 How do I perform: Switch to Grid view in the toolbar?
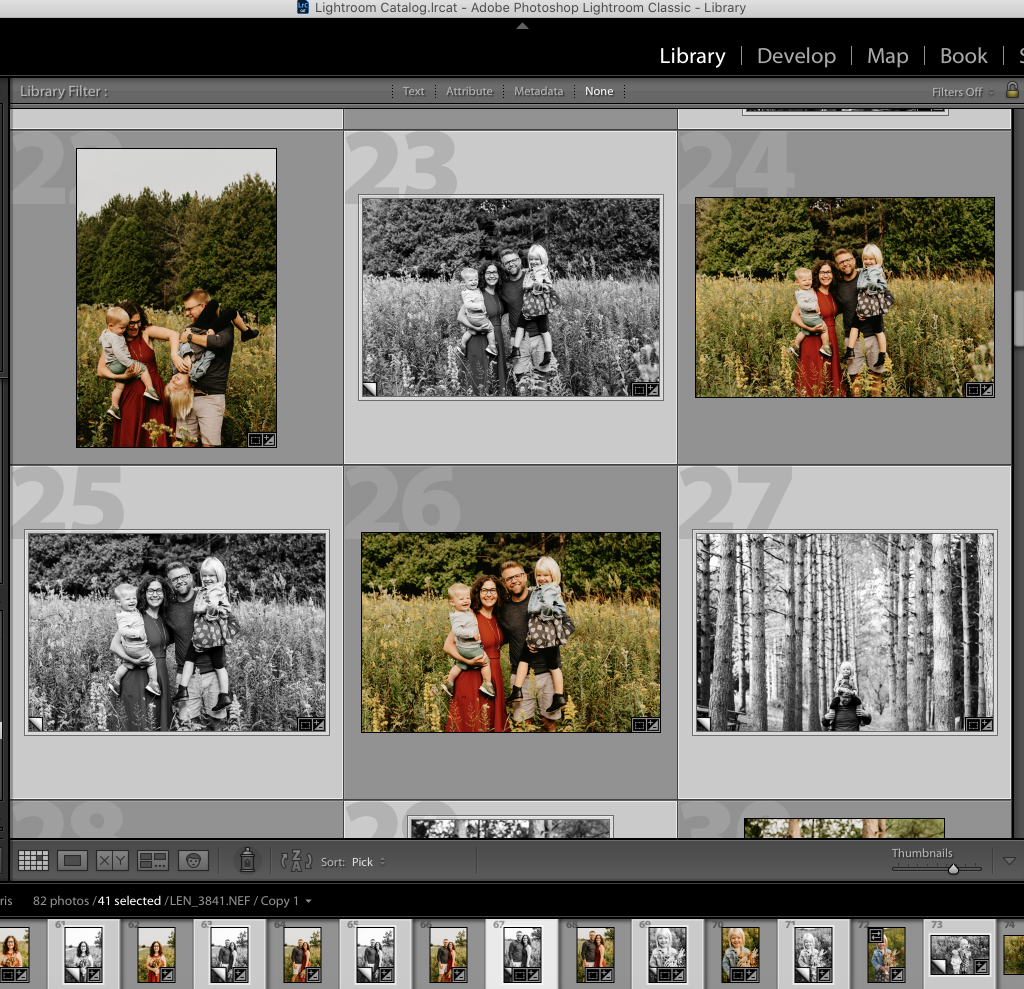(x=33, y=860)
